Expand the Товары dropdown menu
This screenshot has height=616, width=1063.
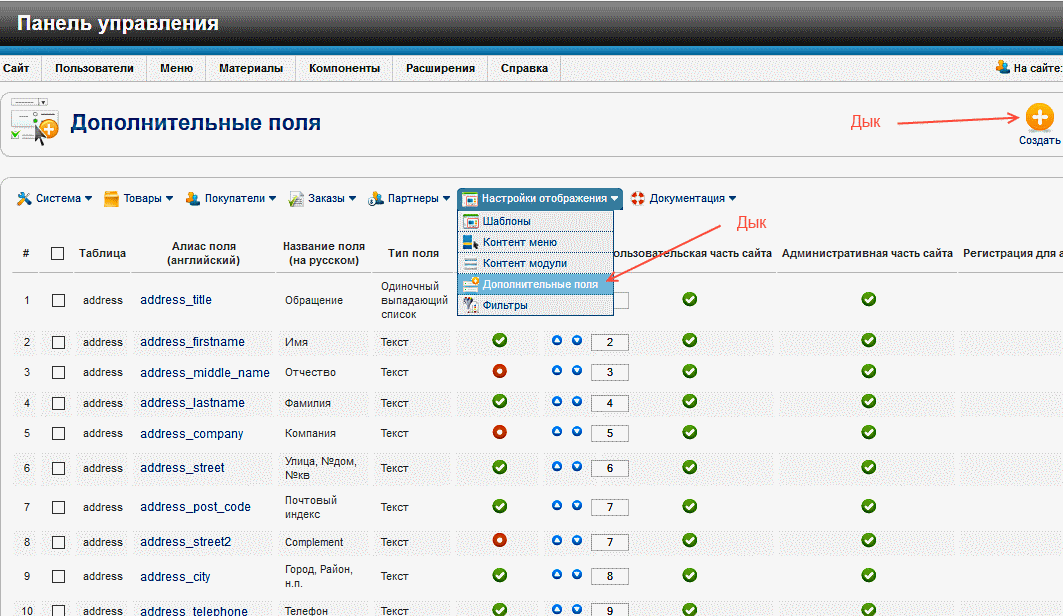point(139,199)
